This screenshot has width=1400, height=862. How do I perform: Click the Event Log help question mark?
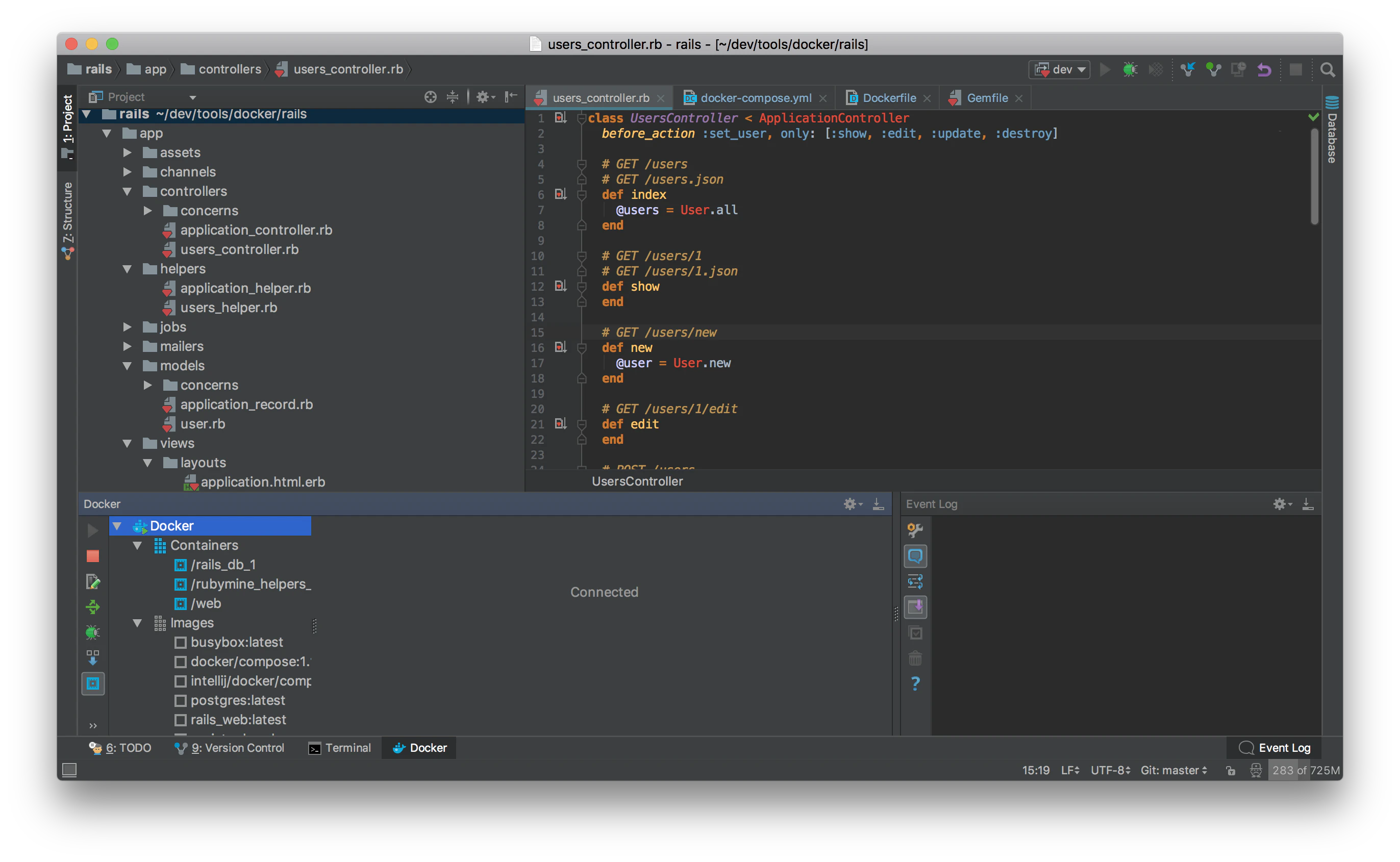tap(915, 683)
